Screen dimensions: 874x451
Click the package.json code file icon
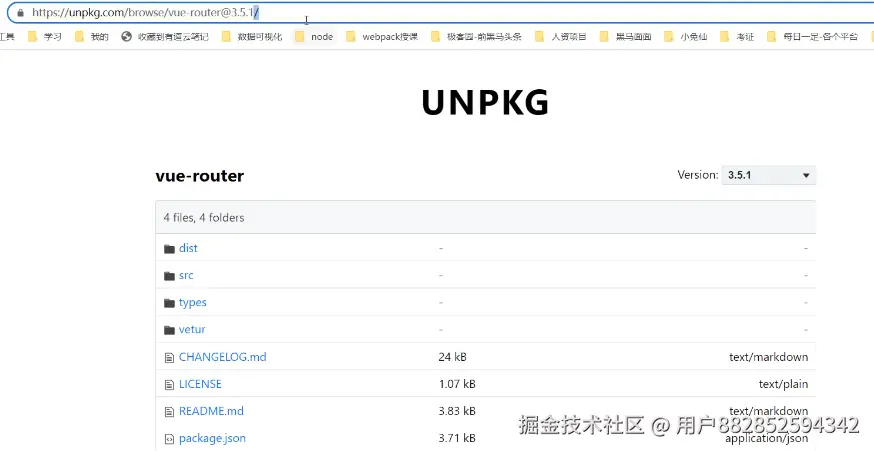coord(169,439)
